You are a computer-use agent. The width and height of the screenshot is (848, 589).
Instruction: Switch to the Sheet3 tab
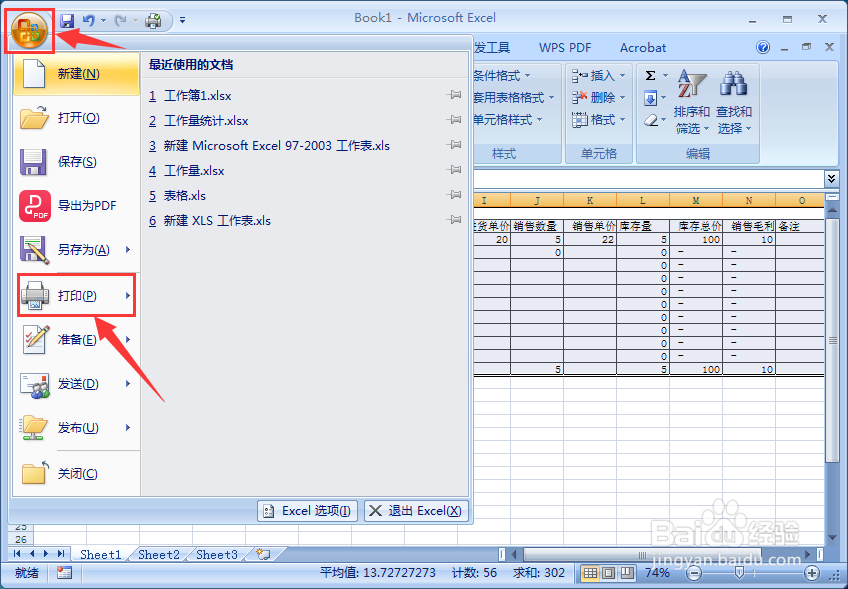(x=217, y=554)
